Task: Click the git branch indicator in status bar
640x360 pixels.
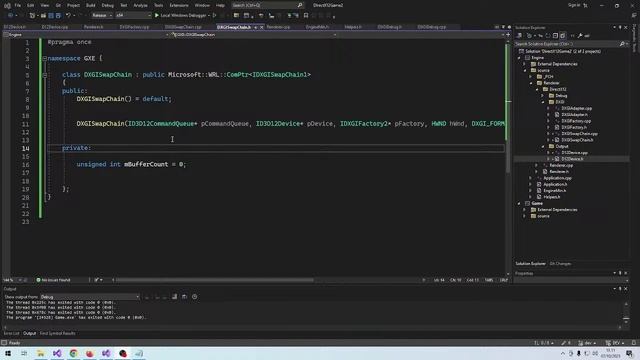Action: coord(587,343)
